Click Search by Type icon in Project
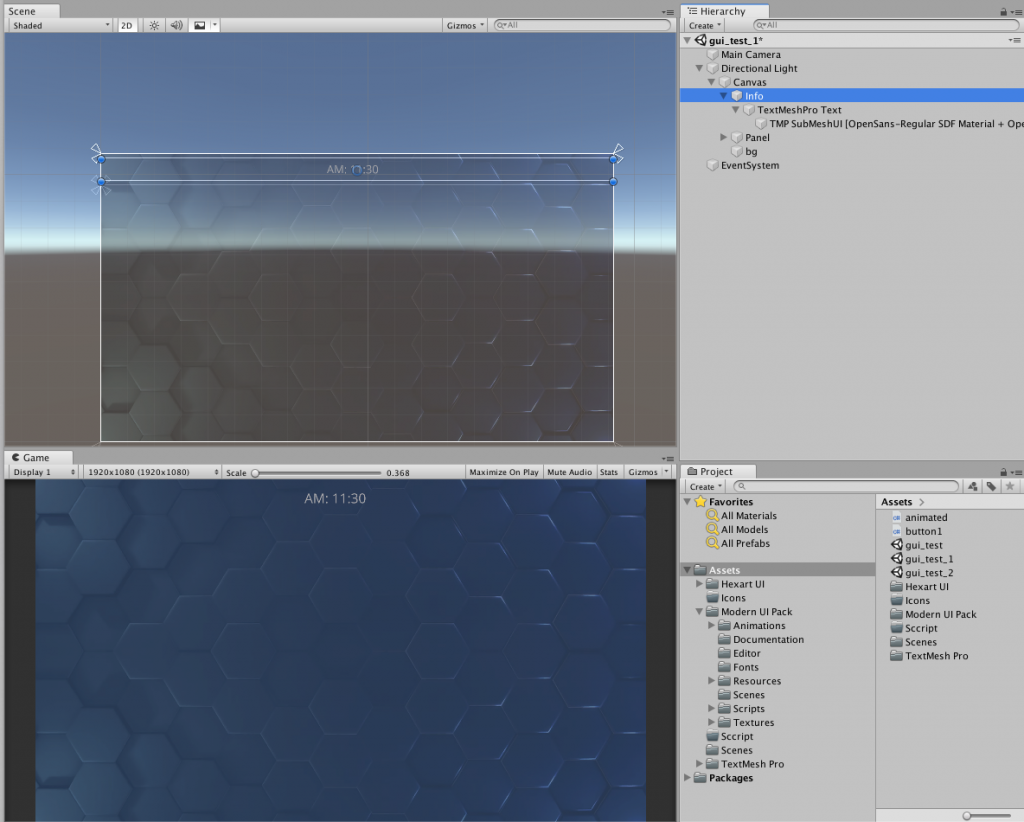The height and width of the screenshot is (822, 1024). pos(972,486)
